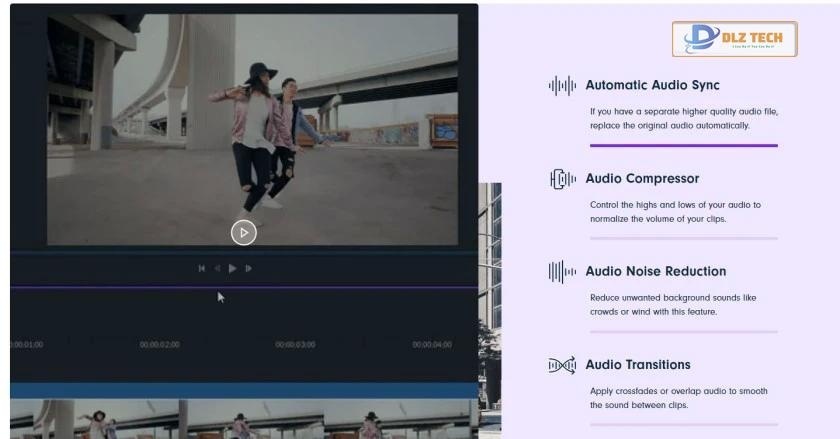Click the Automatic Audio Sync waveform icon

click(x=562, y=86)
